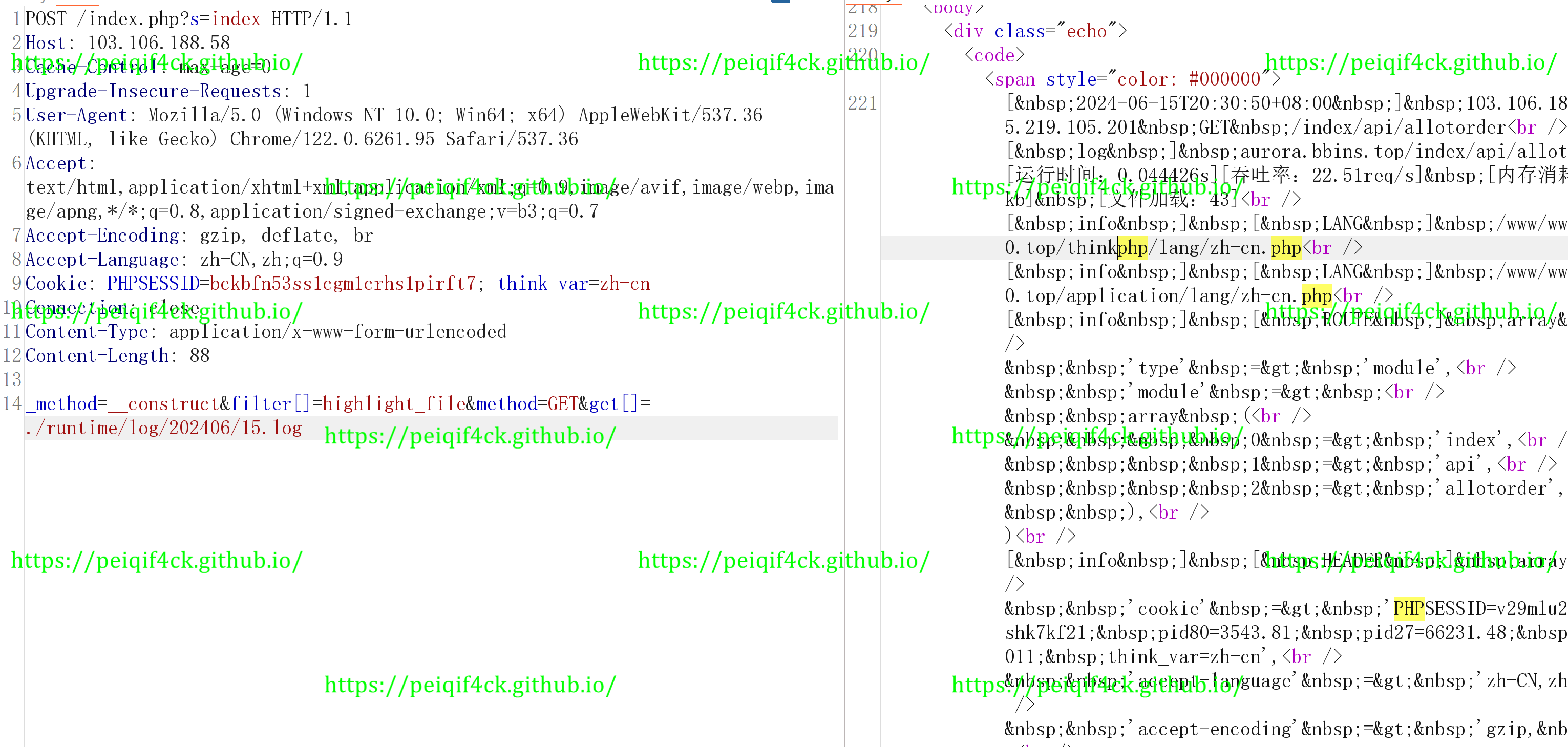Click the span style="color: #000000" tag
1568x747 pixels.
pyautogui.click(x=1133, y=79)
